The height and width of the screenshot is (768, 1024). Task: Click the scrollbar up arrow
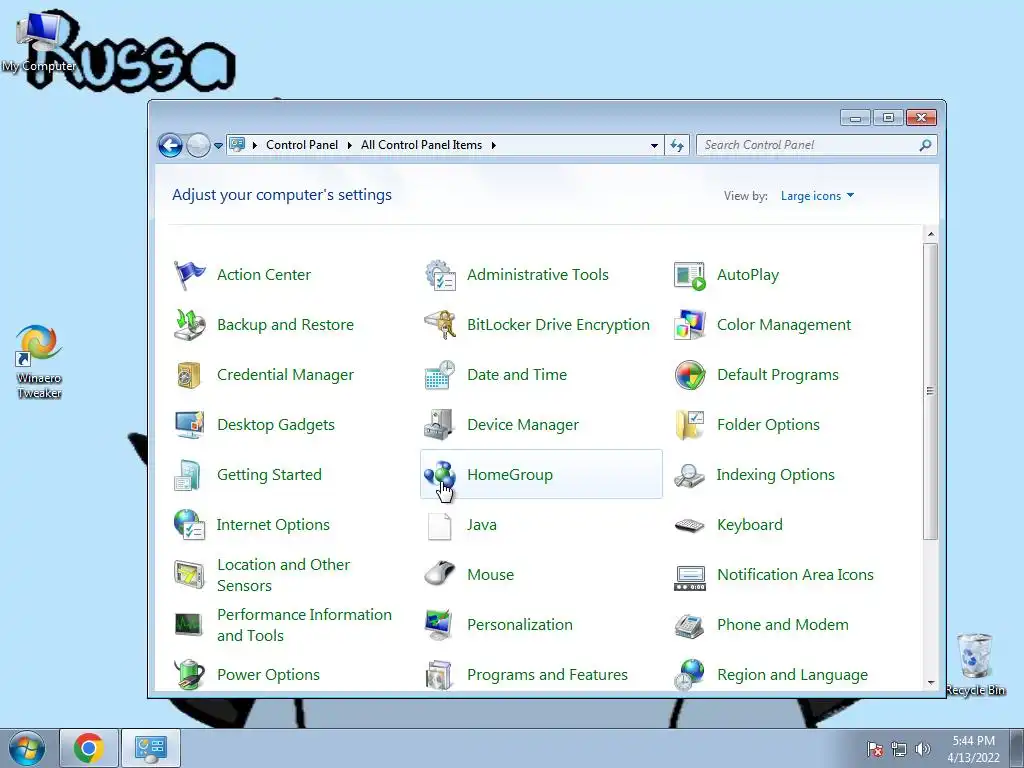[x=931, y=234]
